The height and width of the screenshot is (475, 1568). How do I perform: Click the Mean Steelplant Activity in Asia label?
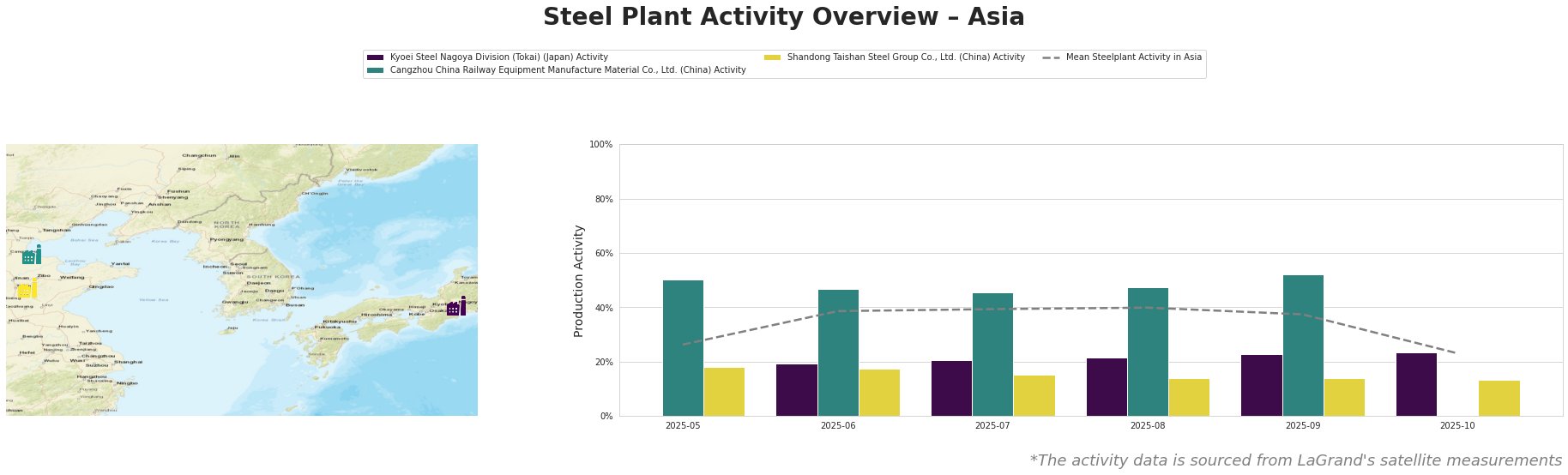[x=1133, y=57]
